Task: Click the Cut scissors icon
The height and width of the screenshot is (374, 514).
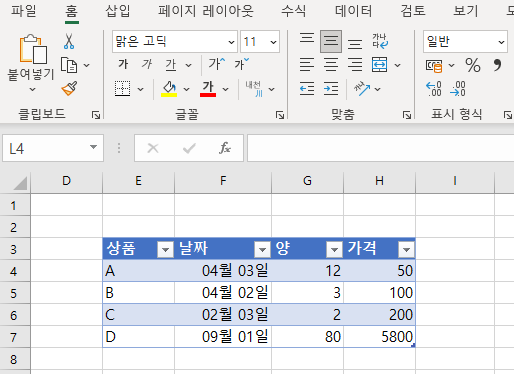Action: (69, 41)
